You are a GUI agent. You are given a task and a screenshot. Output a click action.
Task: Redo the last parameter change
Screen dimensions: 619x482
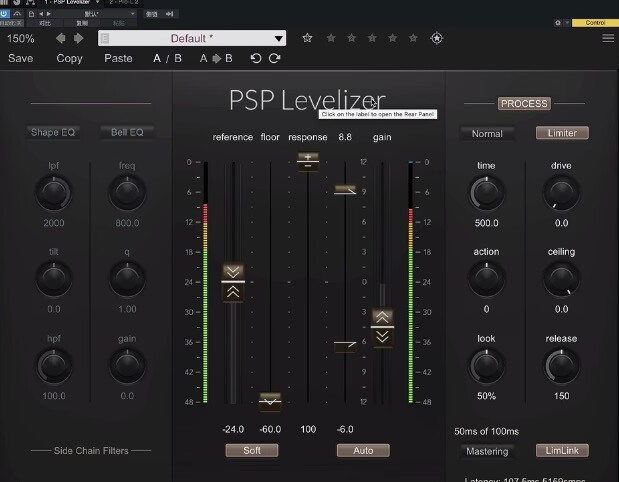click(274, 58)
